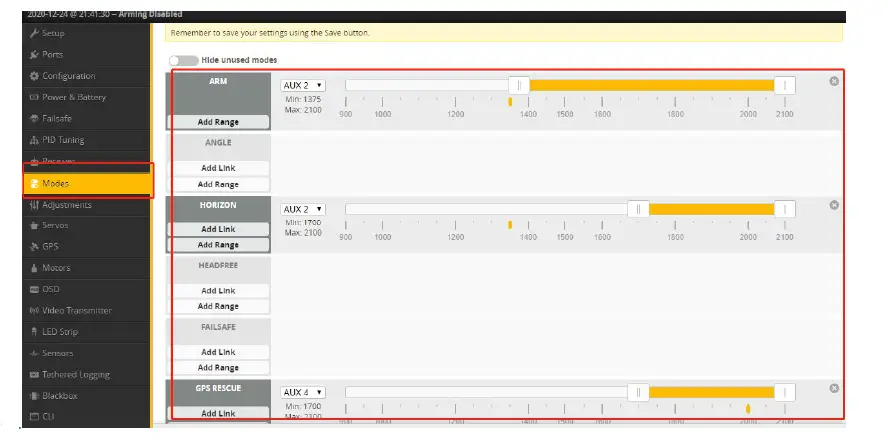The width and height of the screenshot is (888, 440).
Task: Click the Blackbox icon in sidebar
Action: click(x=34, y=396)
